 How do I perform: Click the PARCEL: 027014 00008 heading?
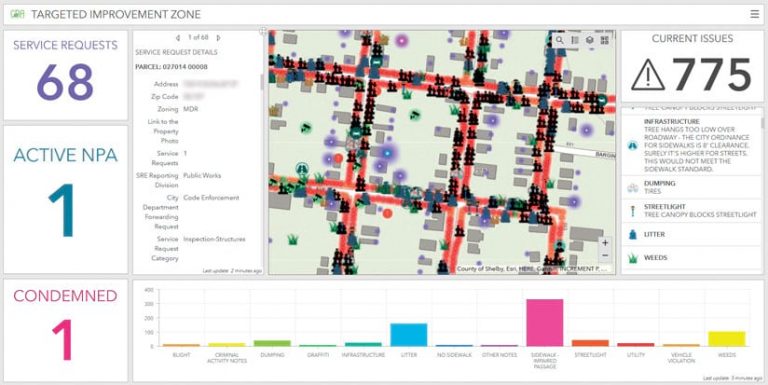coord(171,67)
